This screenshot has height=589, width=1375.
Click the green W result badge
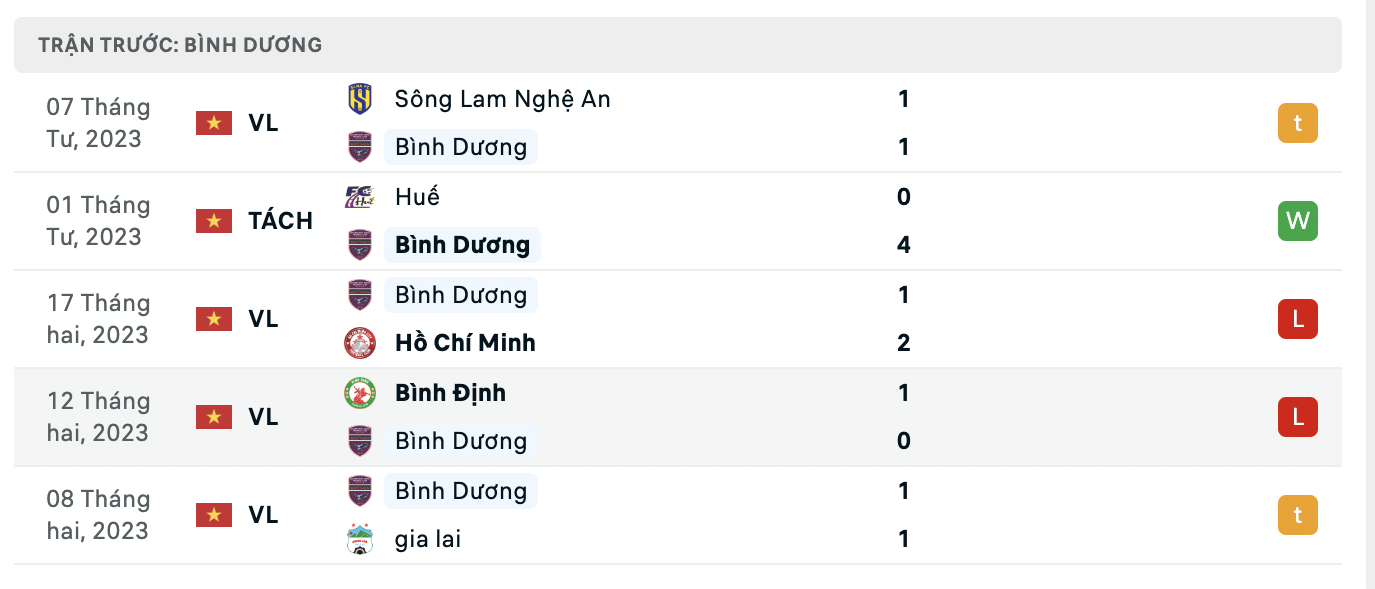(x=1298, y=221)
